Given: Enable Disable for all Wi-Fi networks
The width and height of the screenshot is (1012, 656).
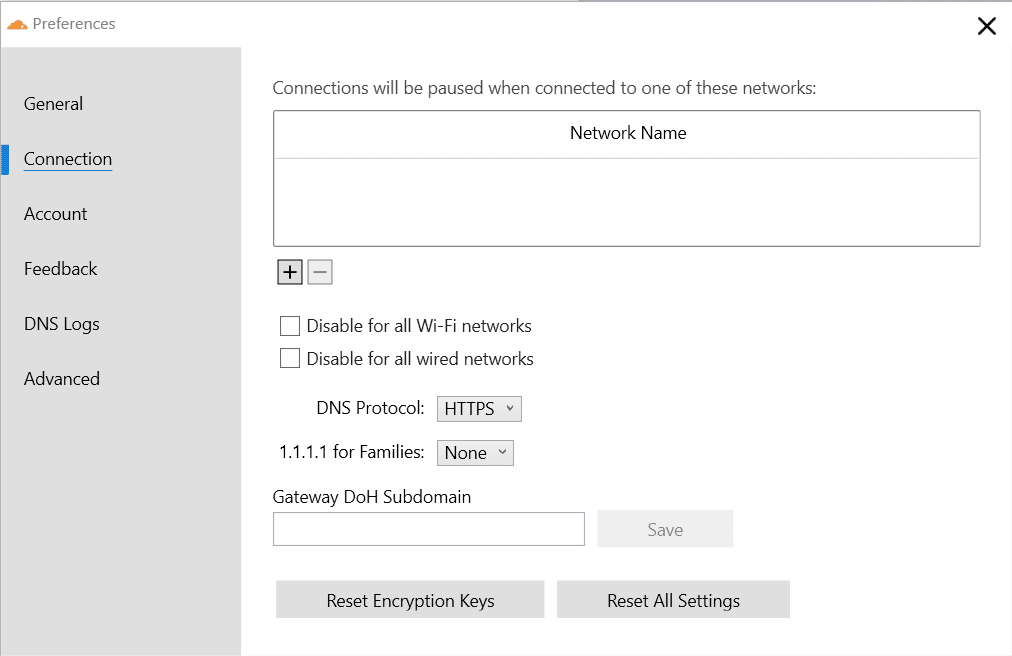Looking at the screenshot, I should click(290, 326).
